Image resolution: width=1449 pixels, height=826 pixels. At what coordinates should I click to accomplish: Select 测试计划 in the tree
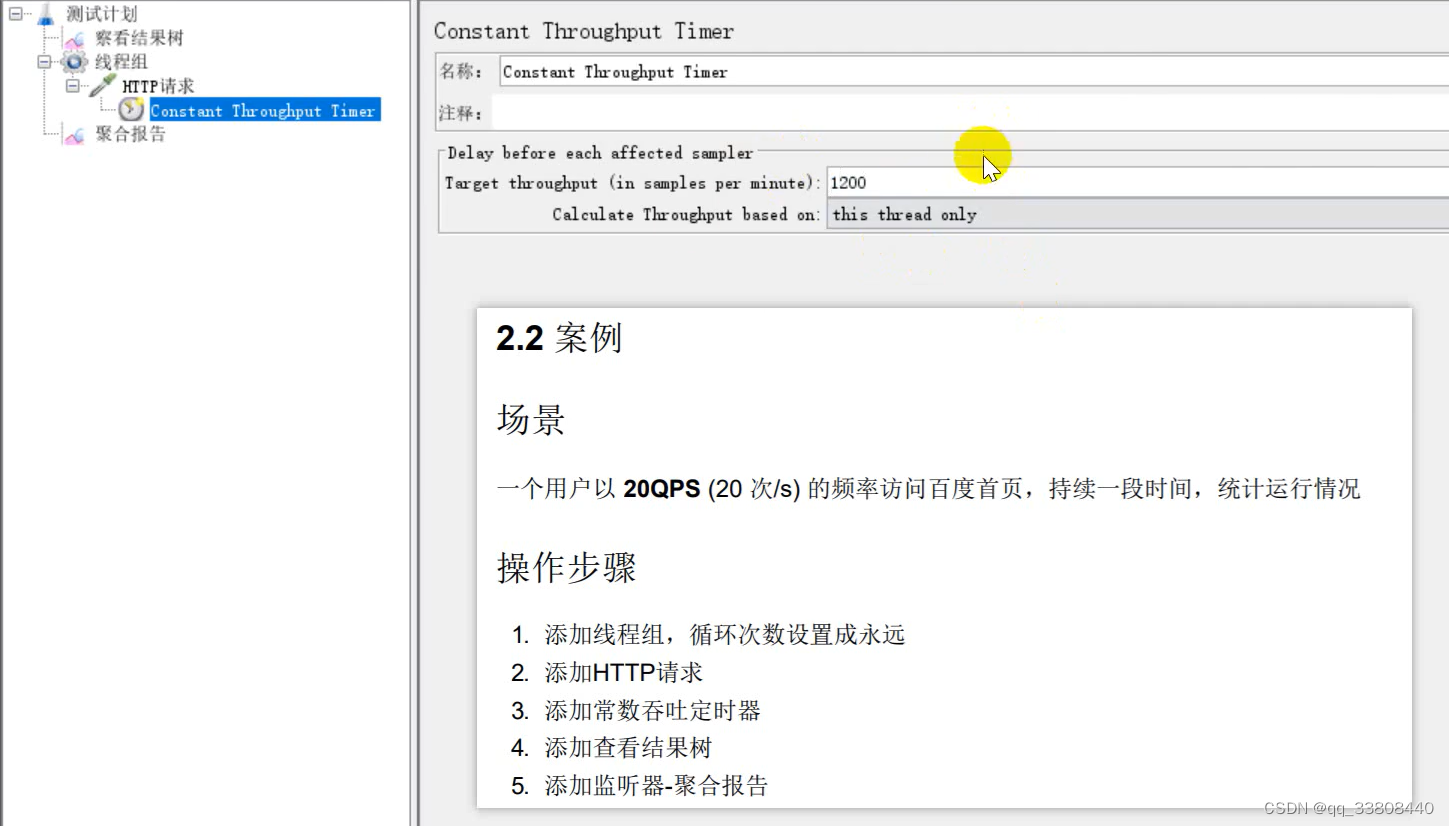pos(101,14)
